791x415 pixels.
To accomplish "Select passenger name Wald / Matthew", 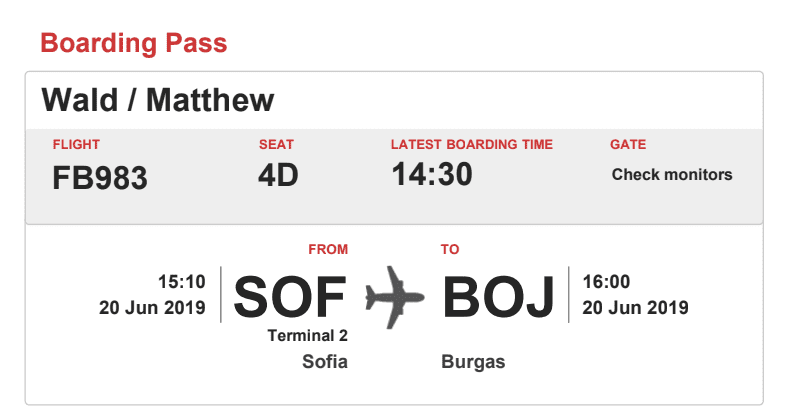I will point(158,100).
